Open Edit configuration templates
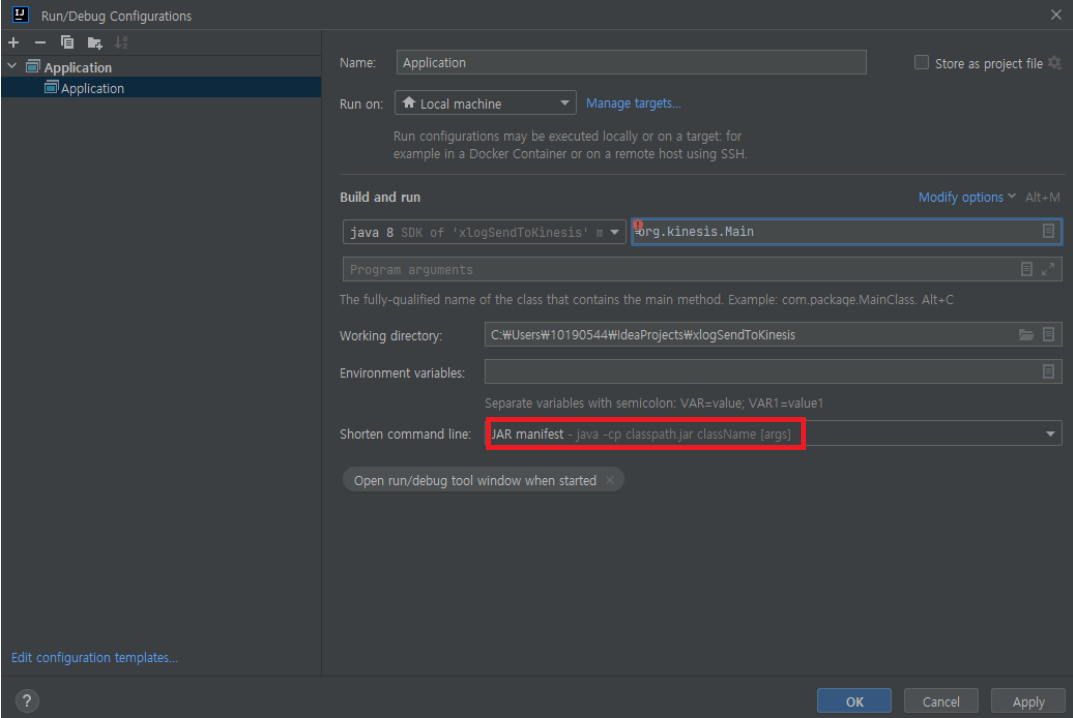The width and height of the screenshot is (1073, 718). pos(94,657)
